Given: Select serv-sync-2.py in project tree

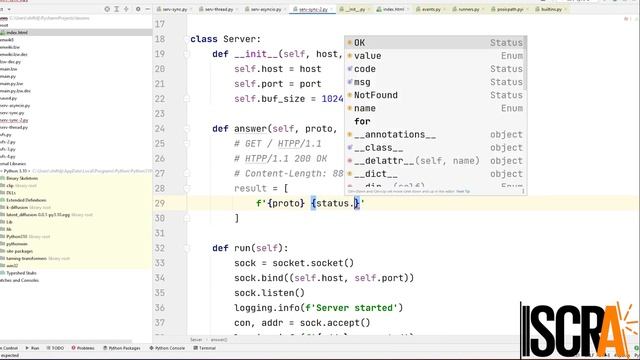Looking at the screenshot, I should pyautogui.click(x=14, y=120).
